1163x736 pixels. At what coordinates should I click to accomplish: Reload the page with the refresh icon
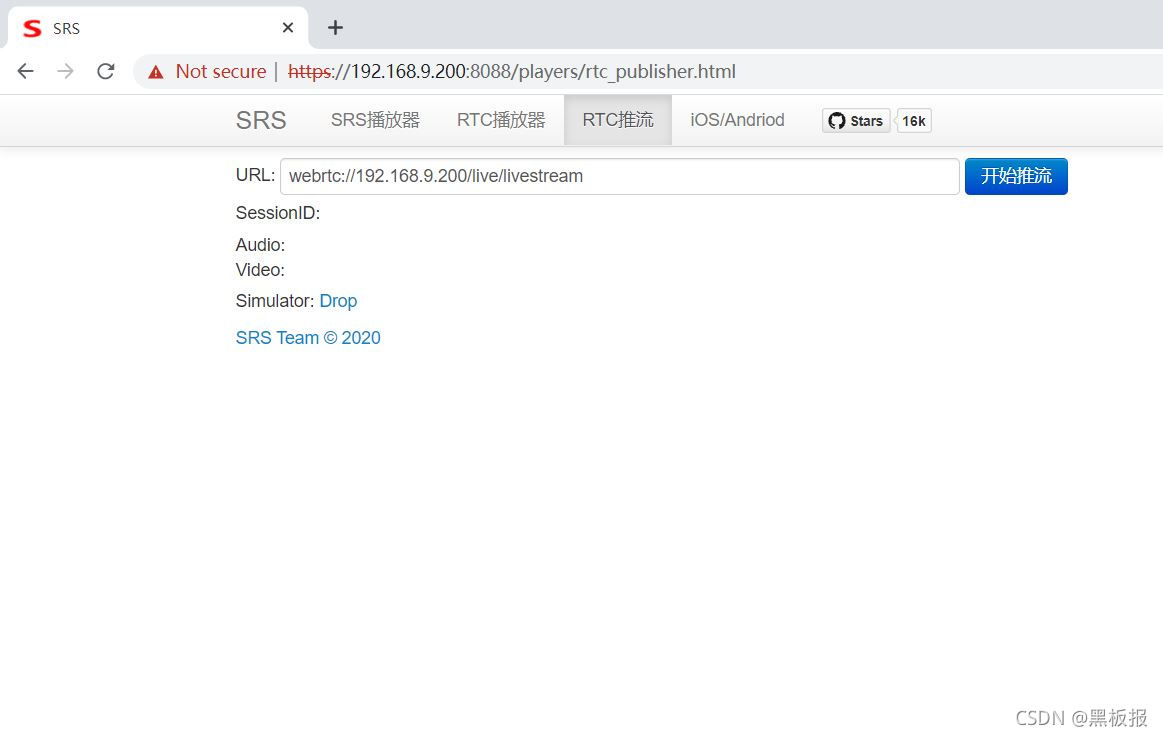(105, 71)
